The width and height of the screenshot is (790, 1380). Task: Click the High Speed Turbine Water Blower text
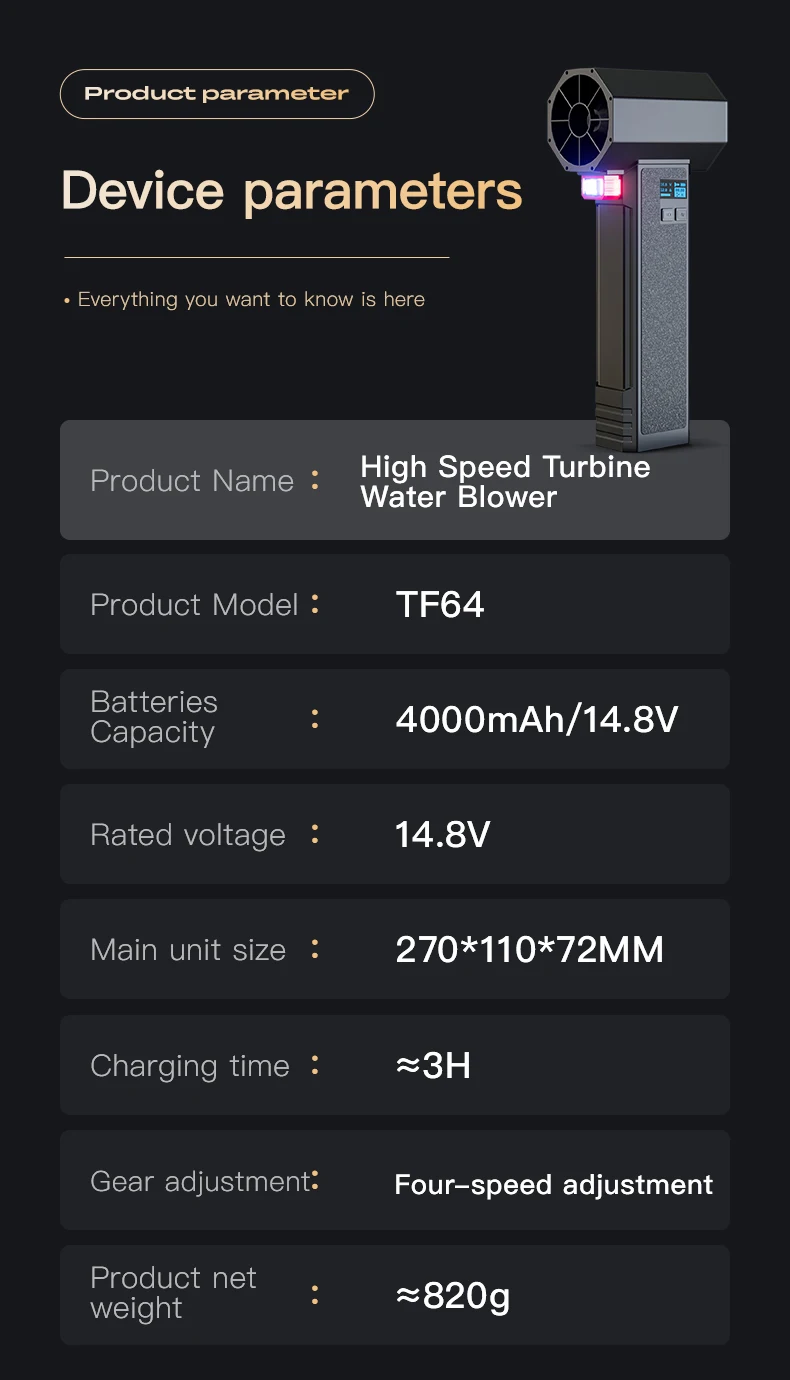click(x=505, y=481)
